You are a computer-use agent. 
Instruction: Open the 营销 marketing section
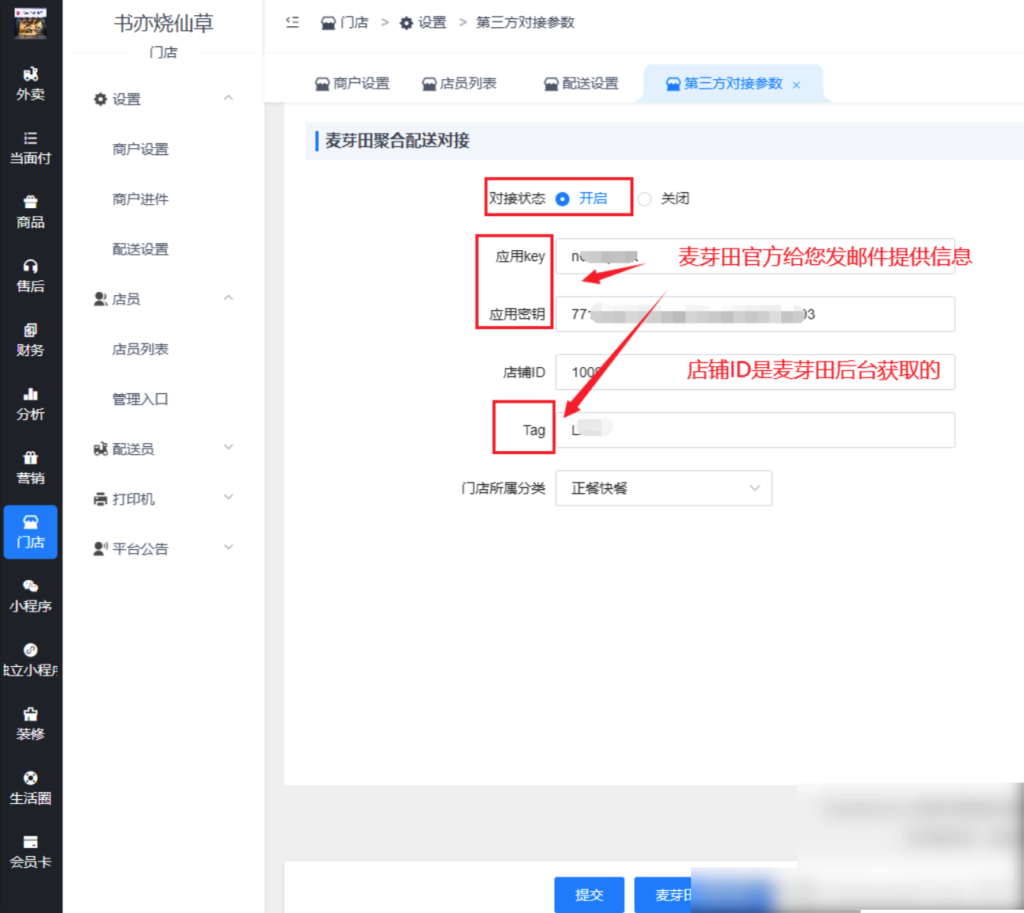point(30,464)
